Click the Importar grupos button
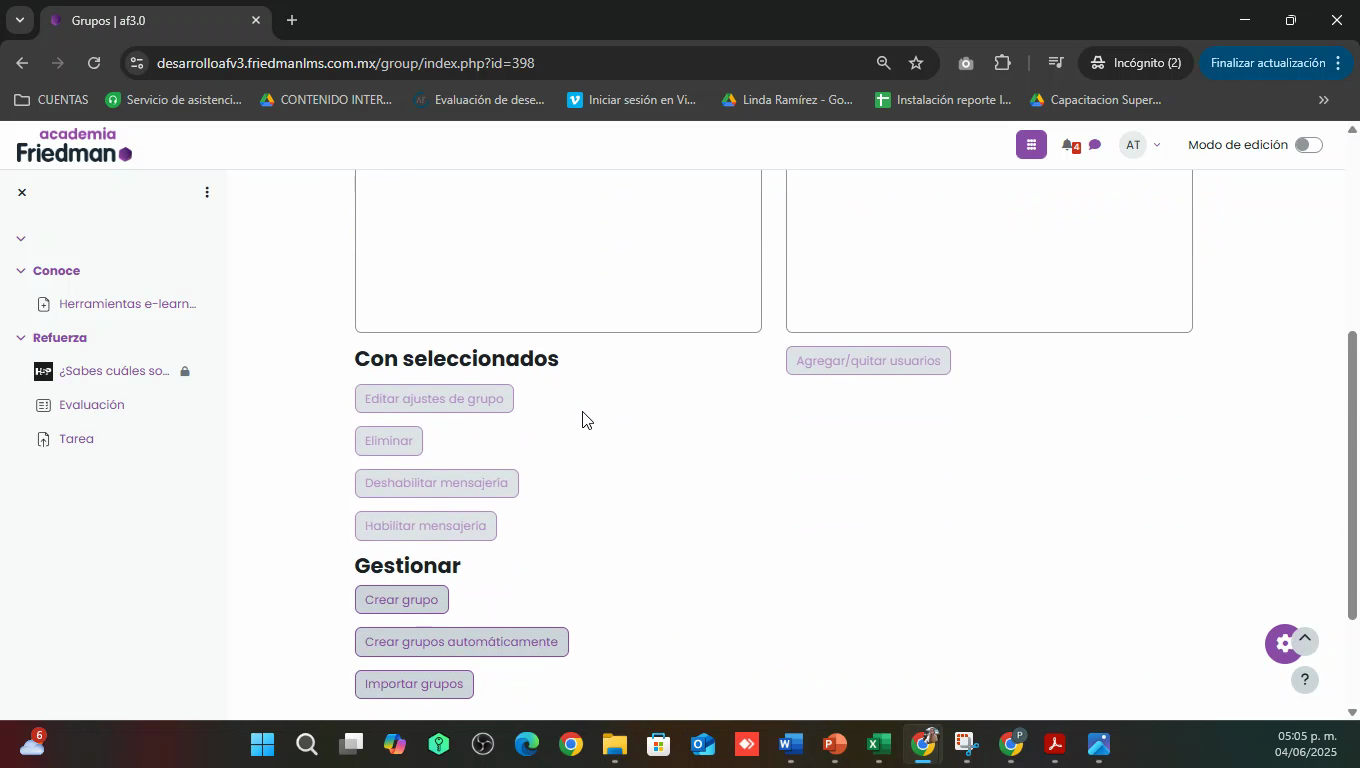 click(x=414, y=684)
